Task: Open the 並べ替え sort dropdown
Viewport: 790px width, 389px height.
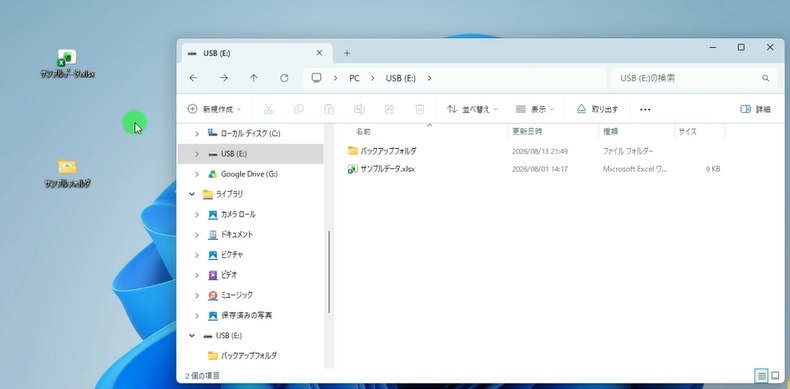Action: pos(472,109)
